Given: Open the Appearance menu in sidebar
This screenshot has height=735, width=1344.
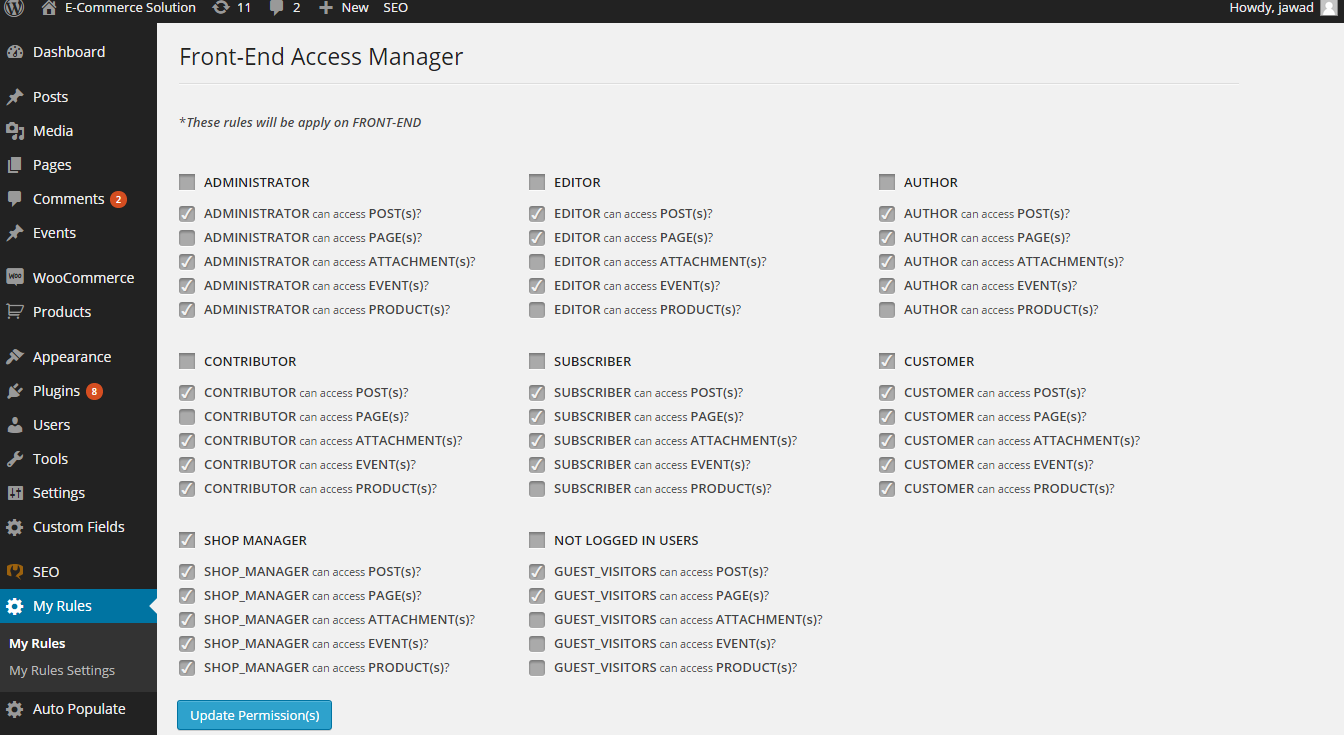Looking at the screenshot, I should [72, 357].
